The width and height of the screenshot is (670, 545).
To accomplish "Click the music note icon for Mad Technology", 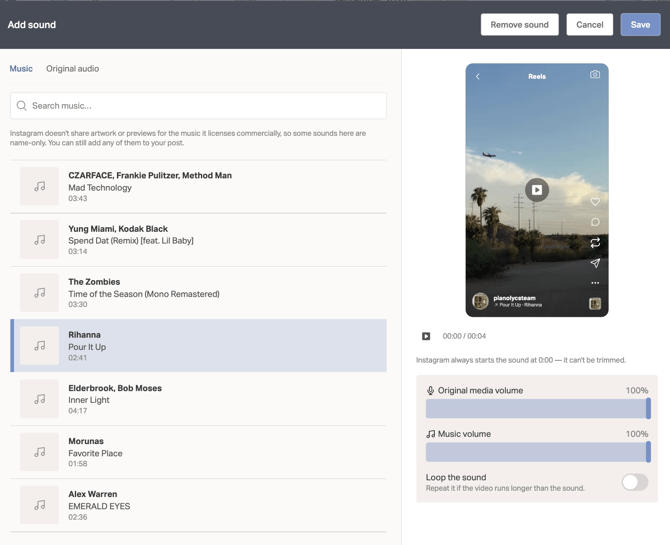I will point(39,186).
